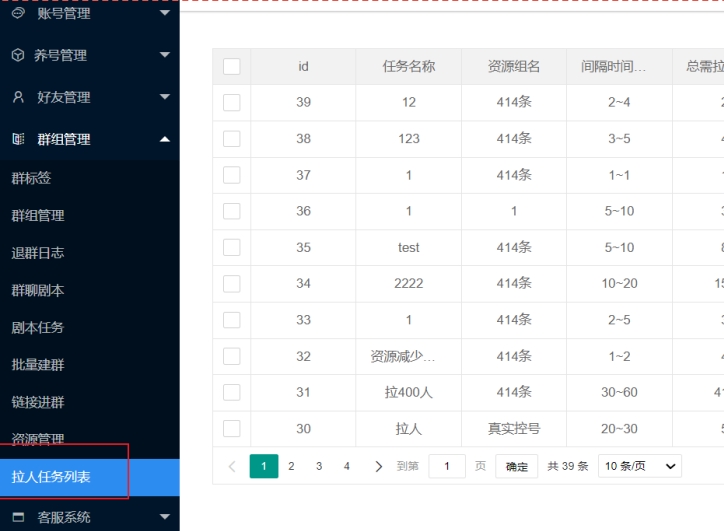Check the row with id 36
Viewport: 724px width, 531px height.
[x=231, y=211]
